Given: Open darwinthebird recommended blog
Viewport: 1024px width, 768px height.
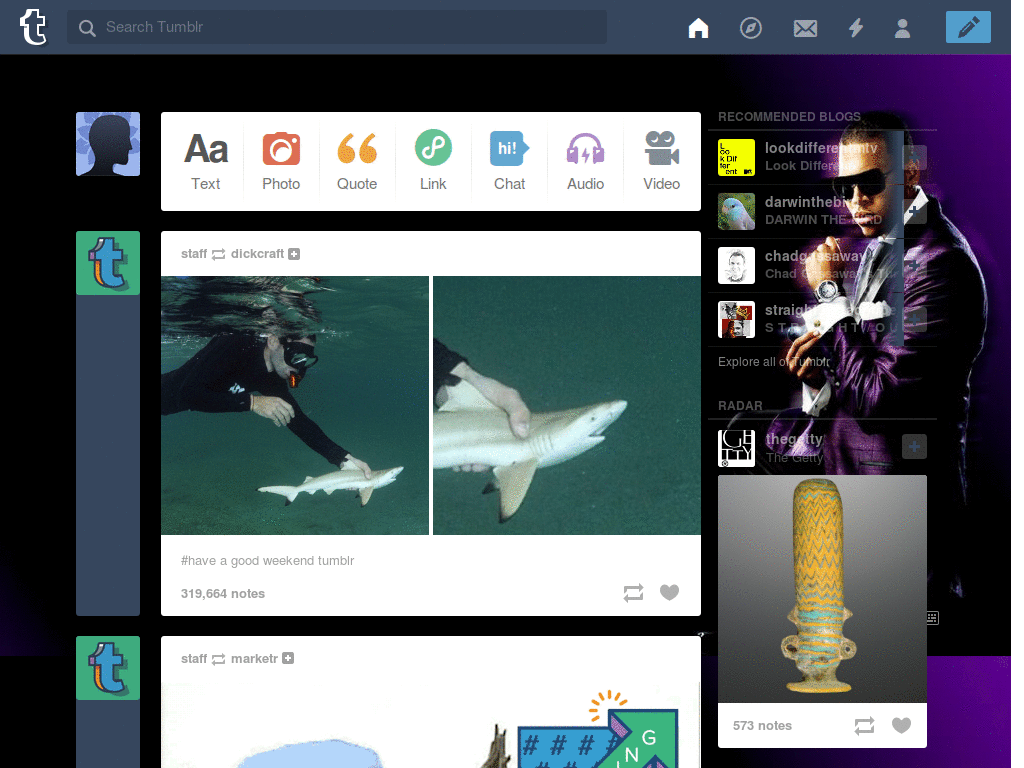Looking at the screenshot, I should pyautogui.click(x=810, y=202).
